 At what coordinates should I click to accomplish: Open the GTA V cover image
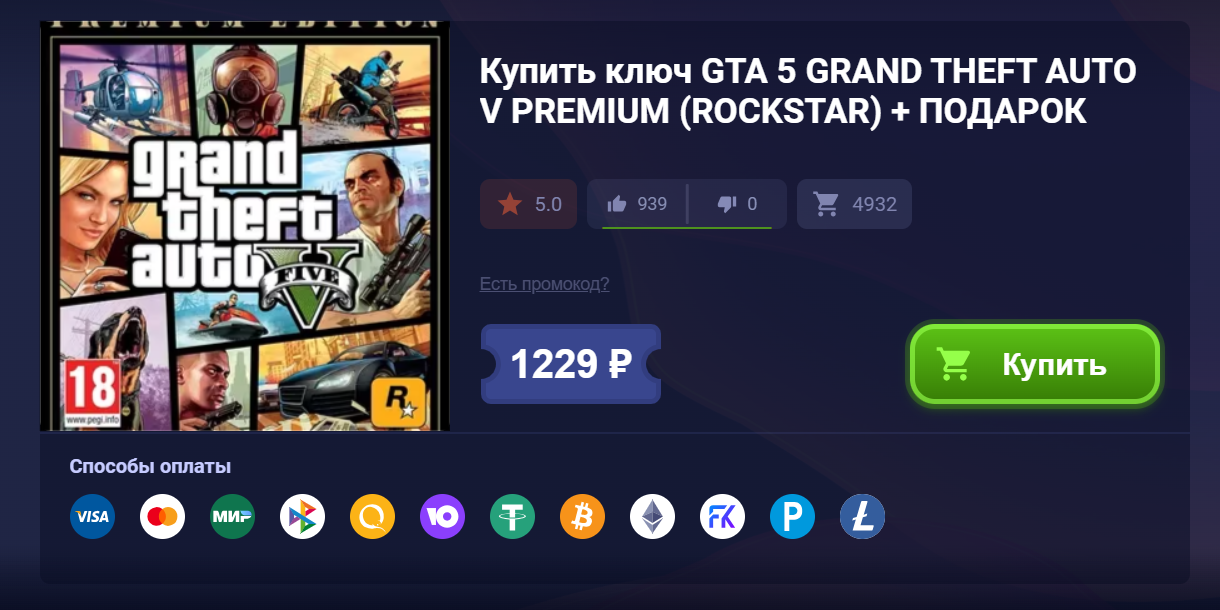coord(245,226)
